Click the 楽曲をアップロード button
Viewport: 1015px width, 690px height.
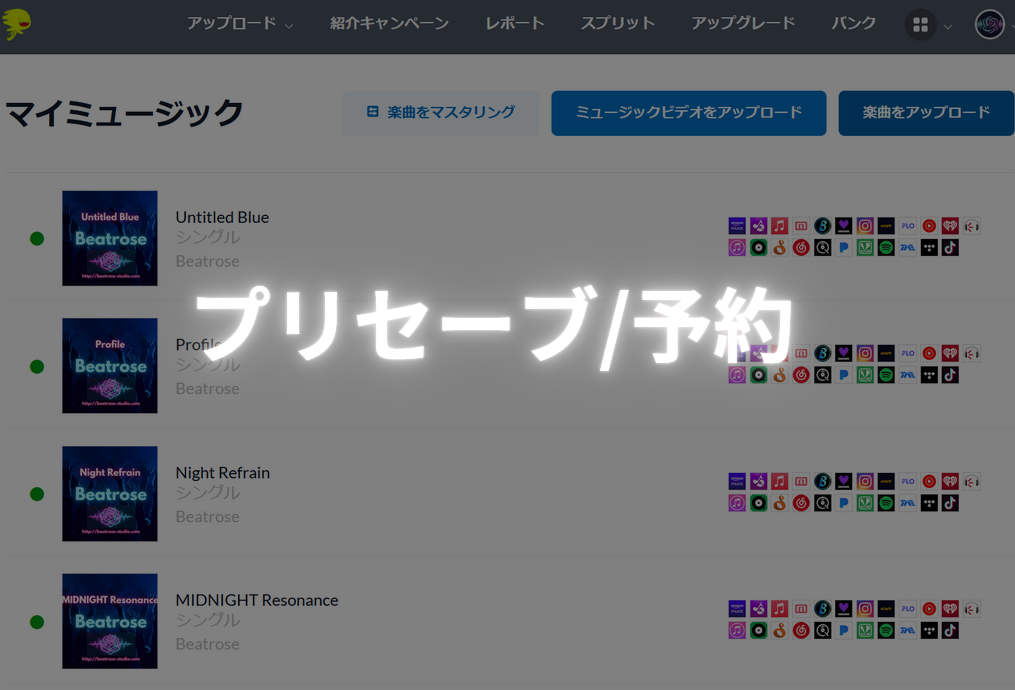point(926,113)
